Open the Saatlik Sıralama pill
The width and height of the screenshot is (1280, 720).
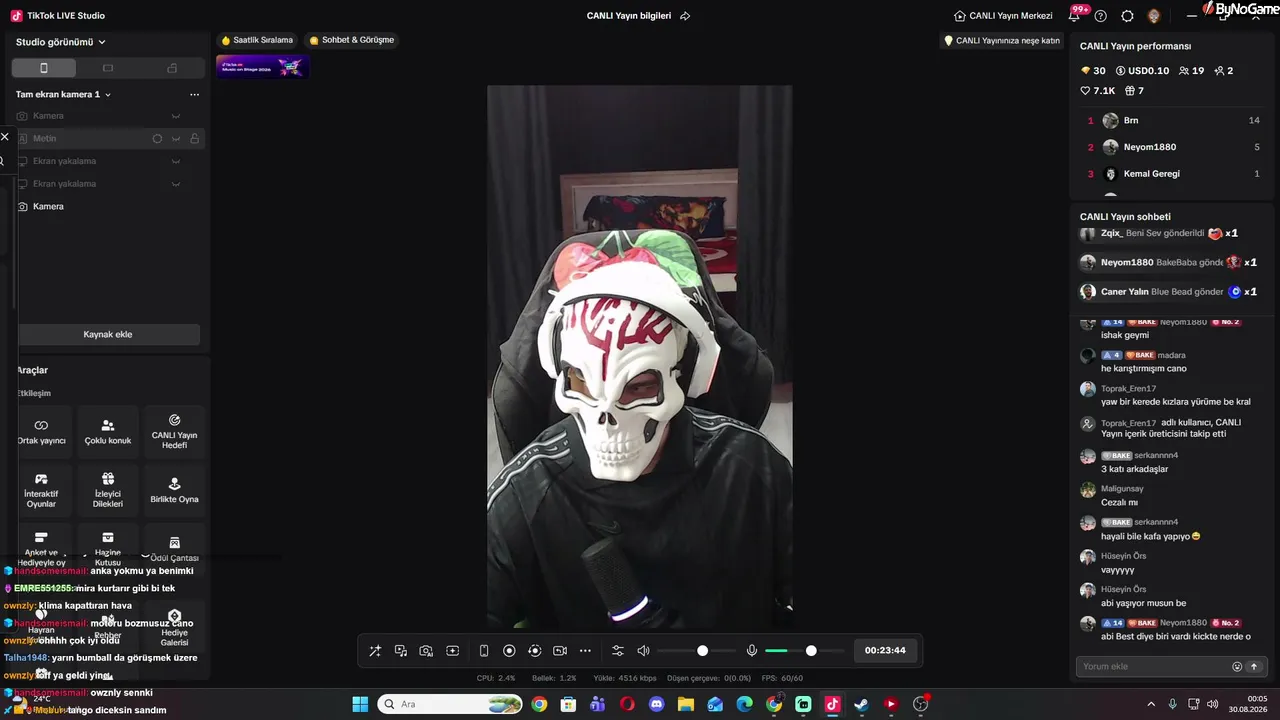[x=257, y=40]
